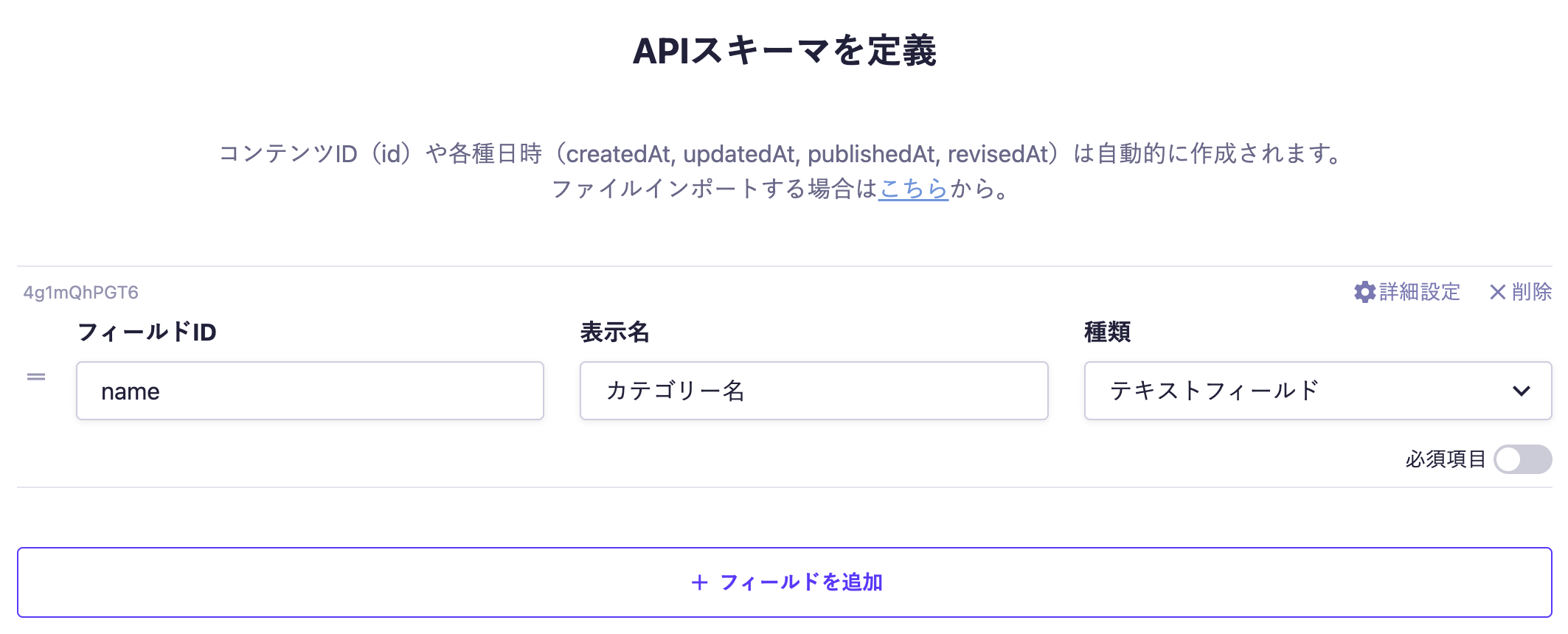Click the 削除 text to remove field

point(1532,292)
